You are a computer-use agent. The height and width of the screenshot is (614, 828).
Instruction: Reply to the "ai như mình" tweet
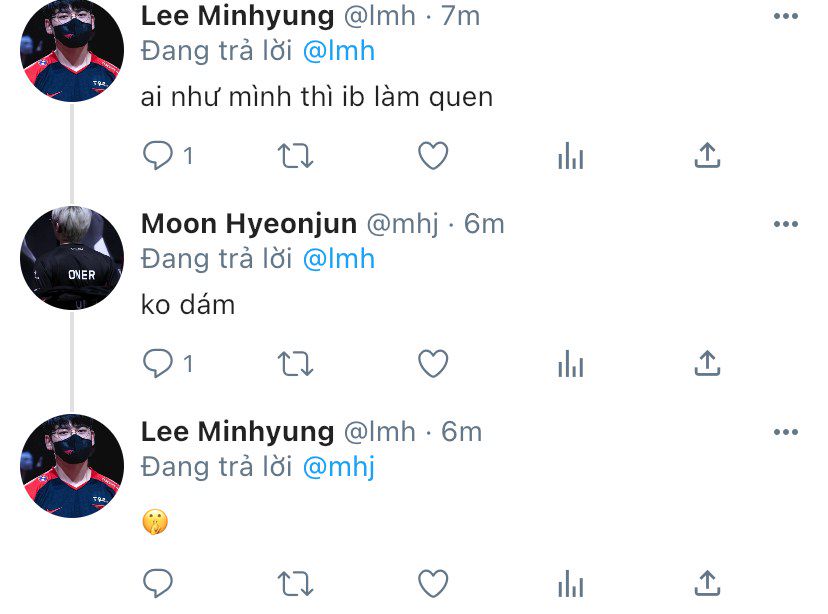coord(158,156)
